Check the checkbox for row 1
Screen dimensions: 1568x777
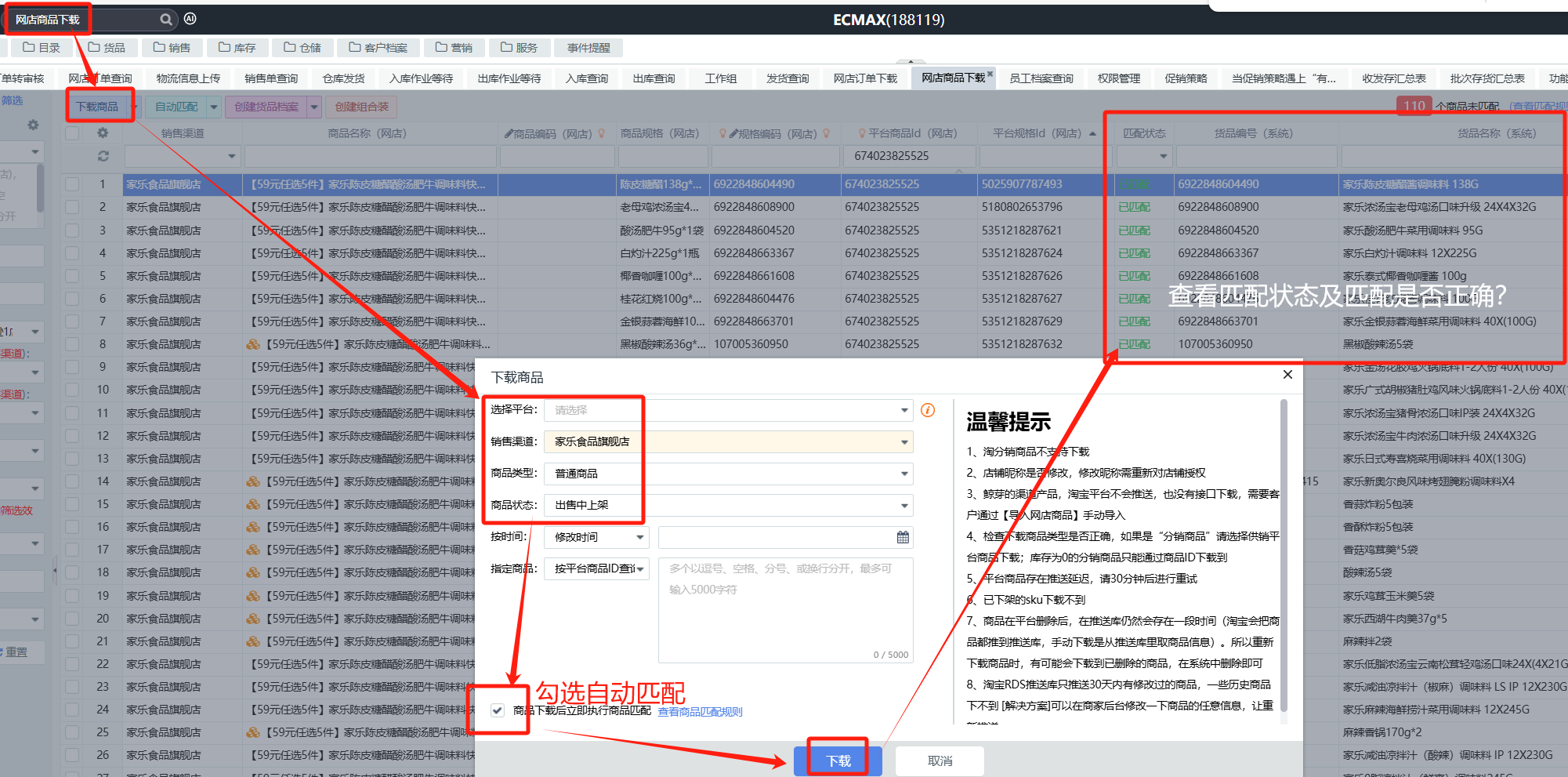click(72, 184)
